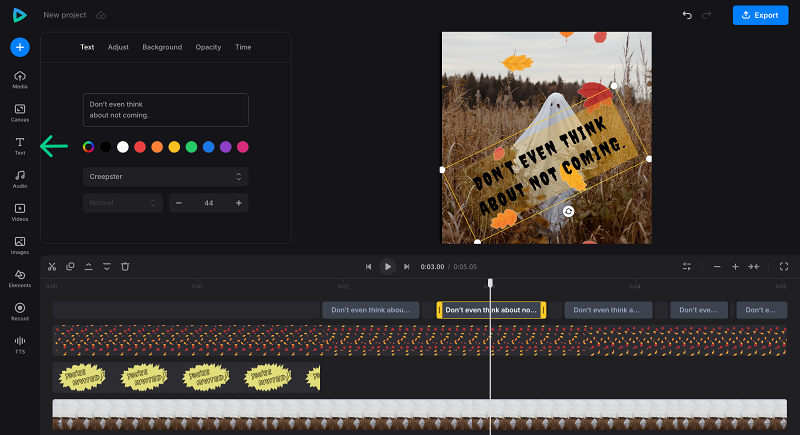Switch to the Background tab
Image resolution: width=800 pixels, height=435 pixels.
click(x=162, y=47)
